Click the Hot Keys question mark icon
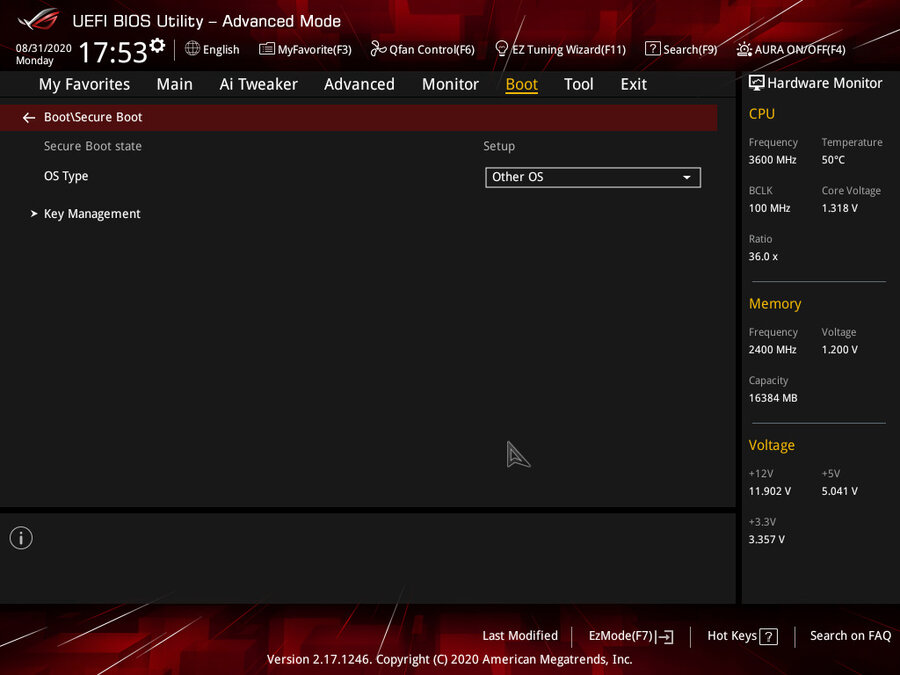The width and height of the screenshot is (900, 675). coord(769,637)
